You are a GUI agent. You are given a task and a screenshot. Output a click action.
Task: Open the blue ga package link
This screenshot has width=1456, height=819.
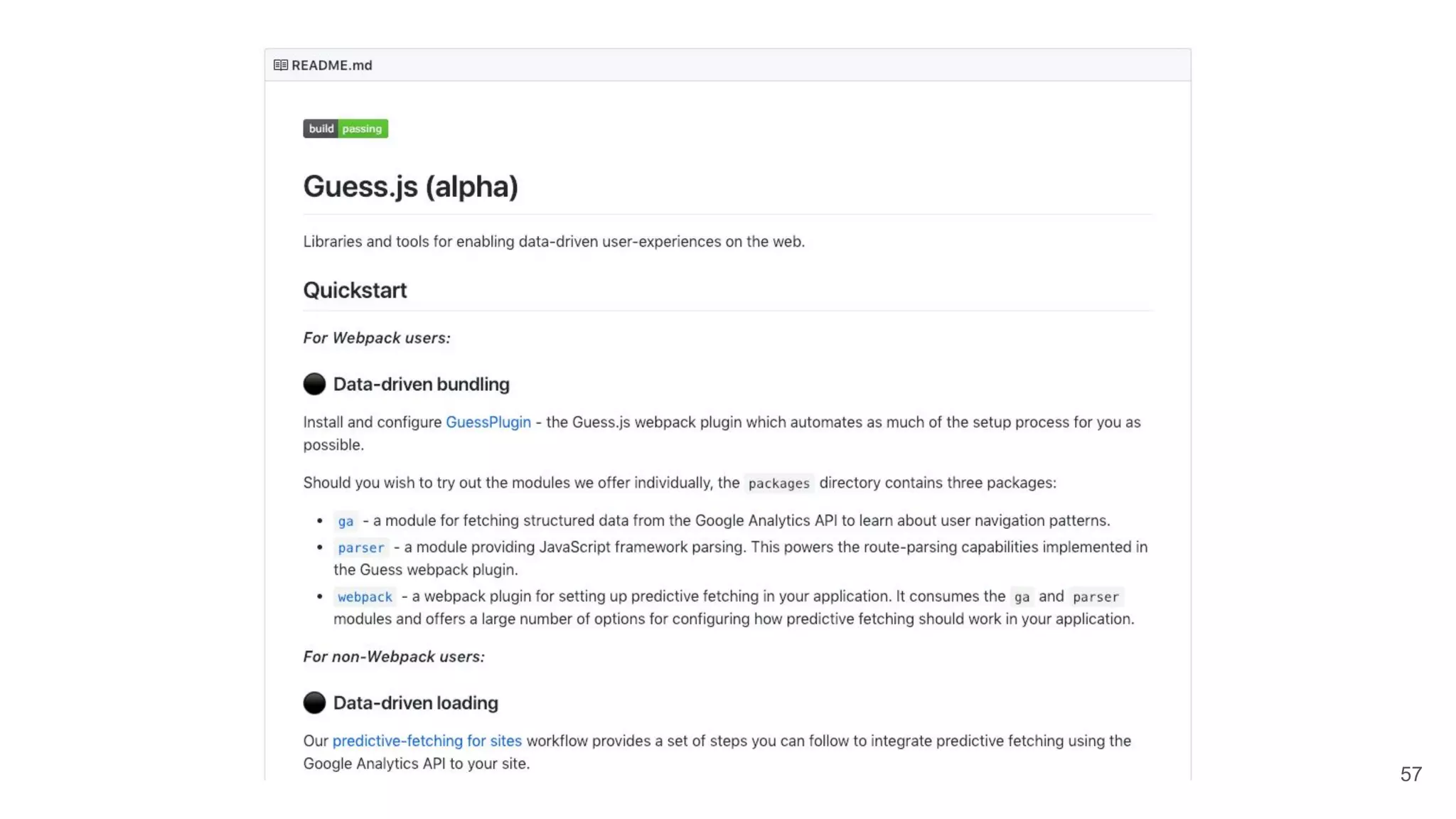(x=346, y=521)
